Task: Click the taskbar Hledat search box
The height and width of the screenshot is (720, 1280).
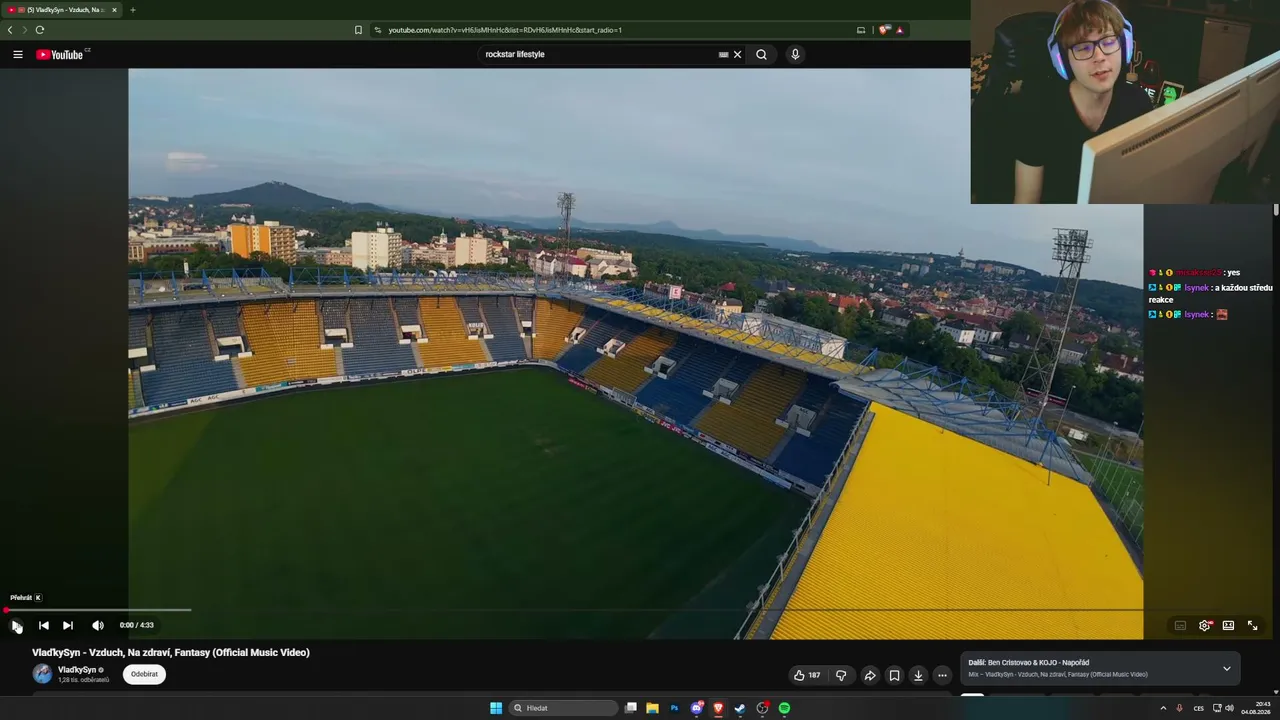Action: point(564,708)
